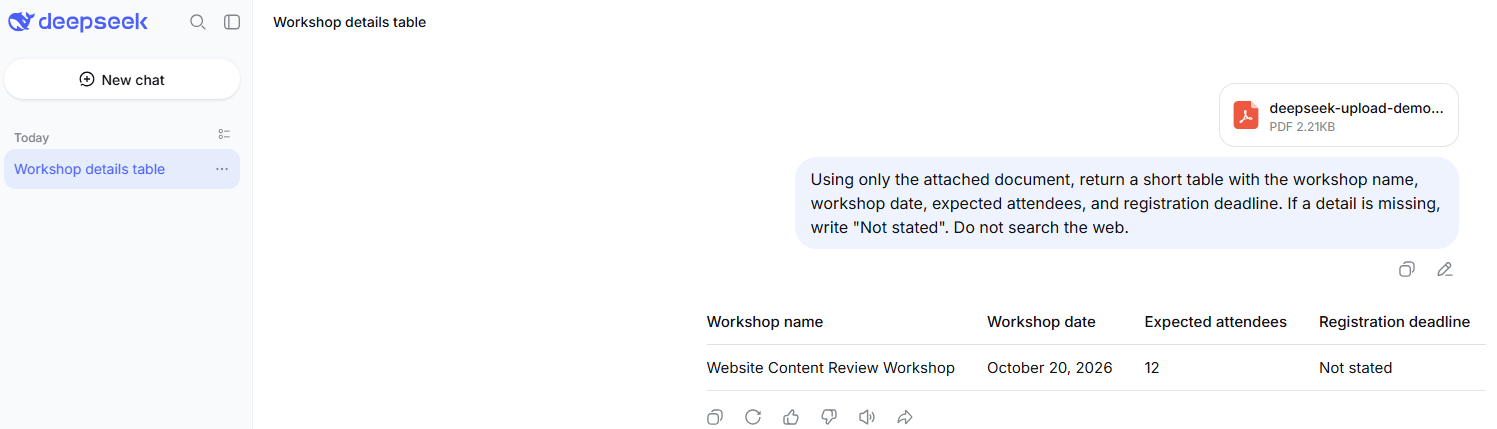Share the response with the arrow icon

coord(905,417)
